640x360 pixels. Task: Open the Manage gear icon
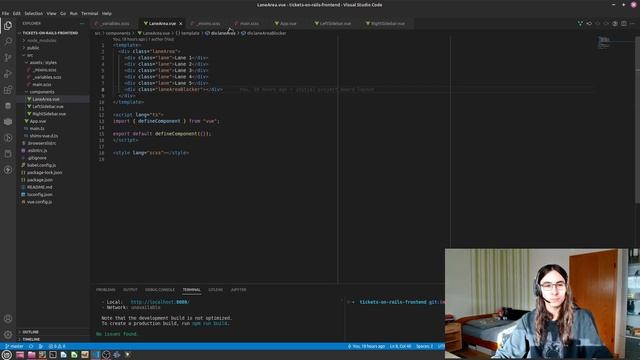click(x=8, y=335)
